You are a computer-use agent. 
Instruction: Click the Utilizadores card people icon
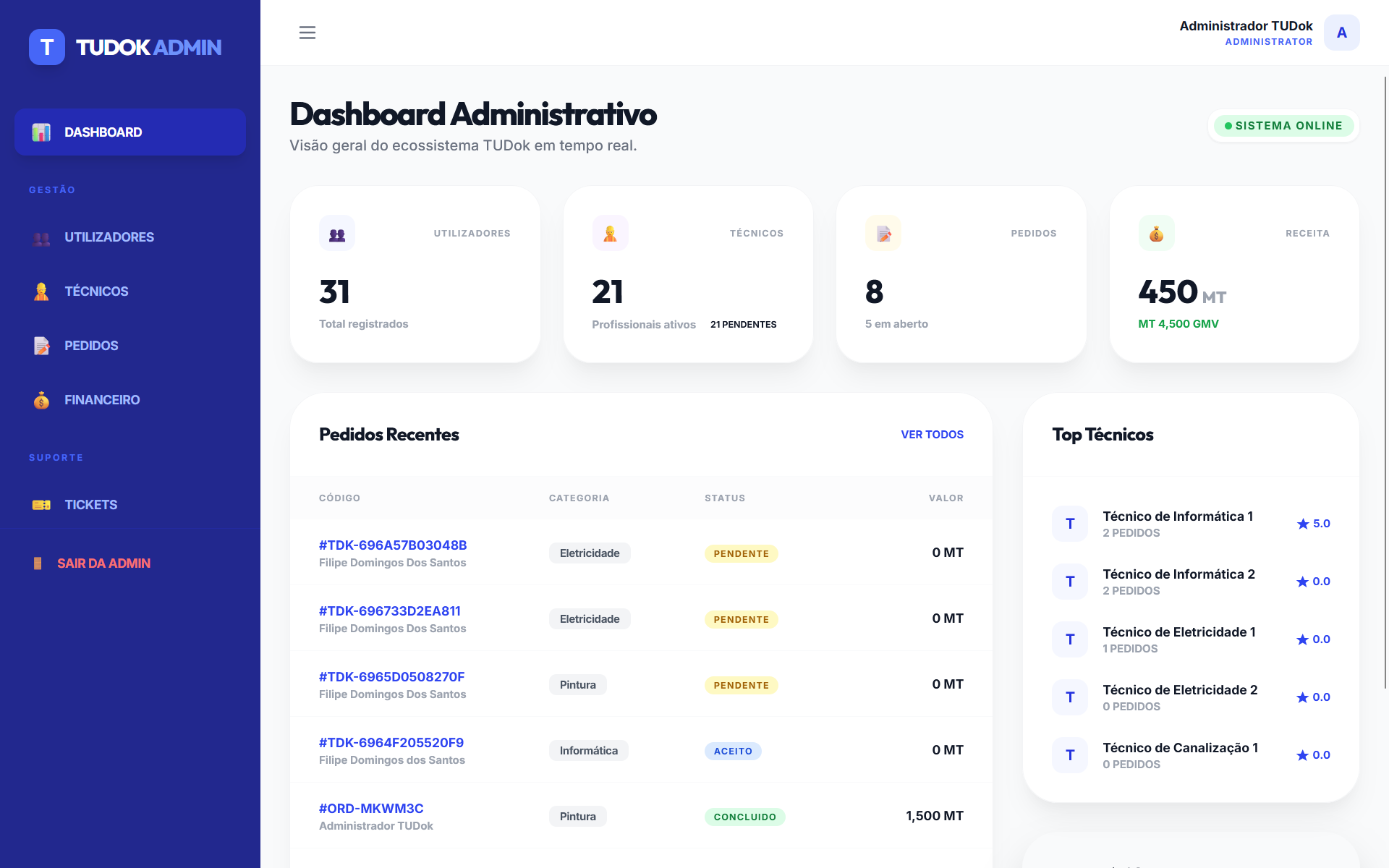pos(337,234)
